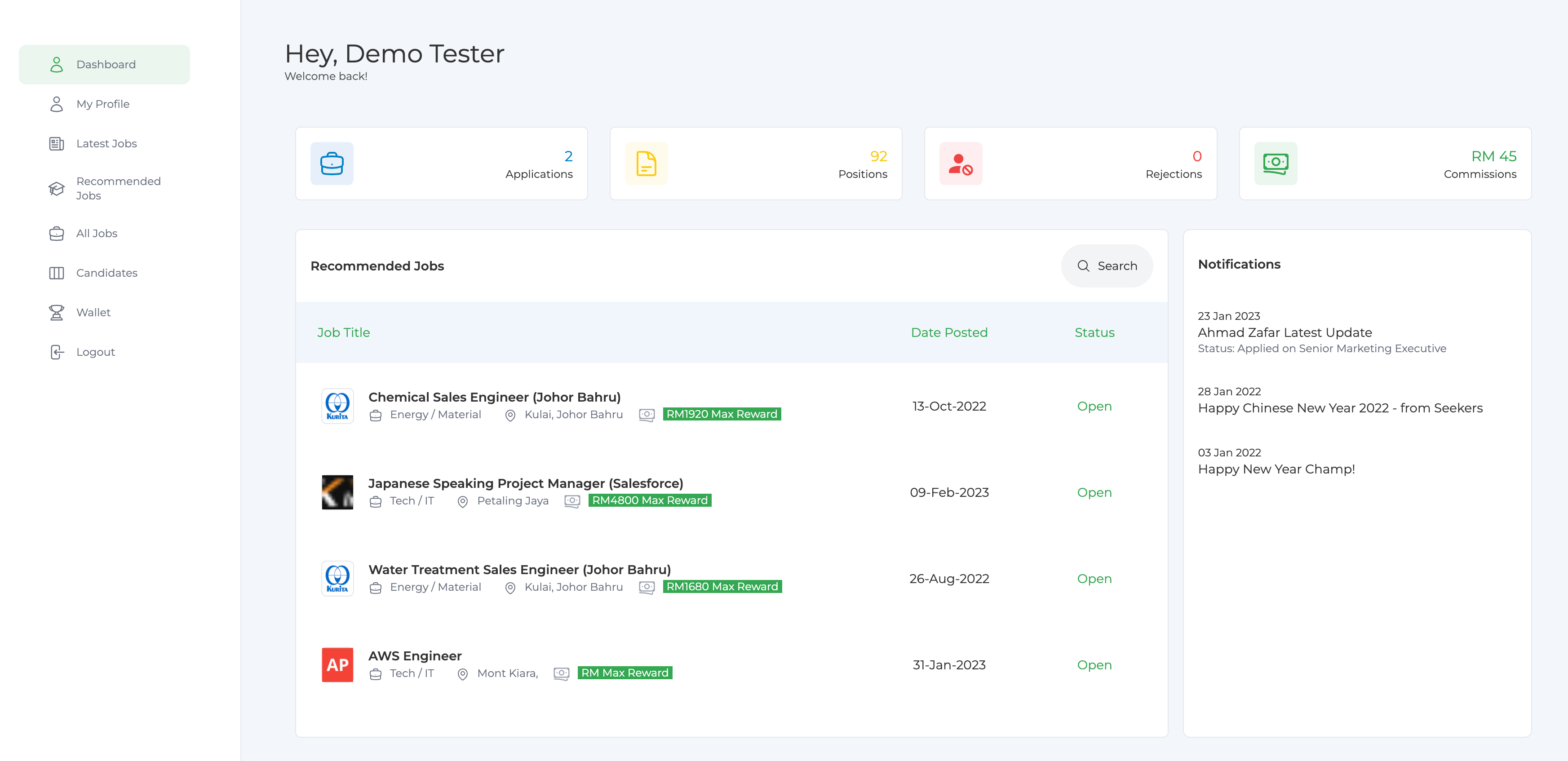Viewport: 1568px width, 761px height.
Task: Click the Kurita logo beside Chemical Sales Engineer
Action: point(337,406)
